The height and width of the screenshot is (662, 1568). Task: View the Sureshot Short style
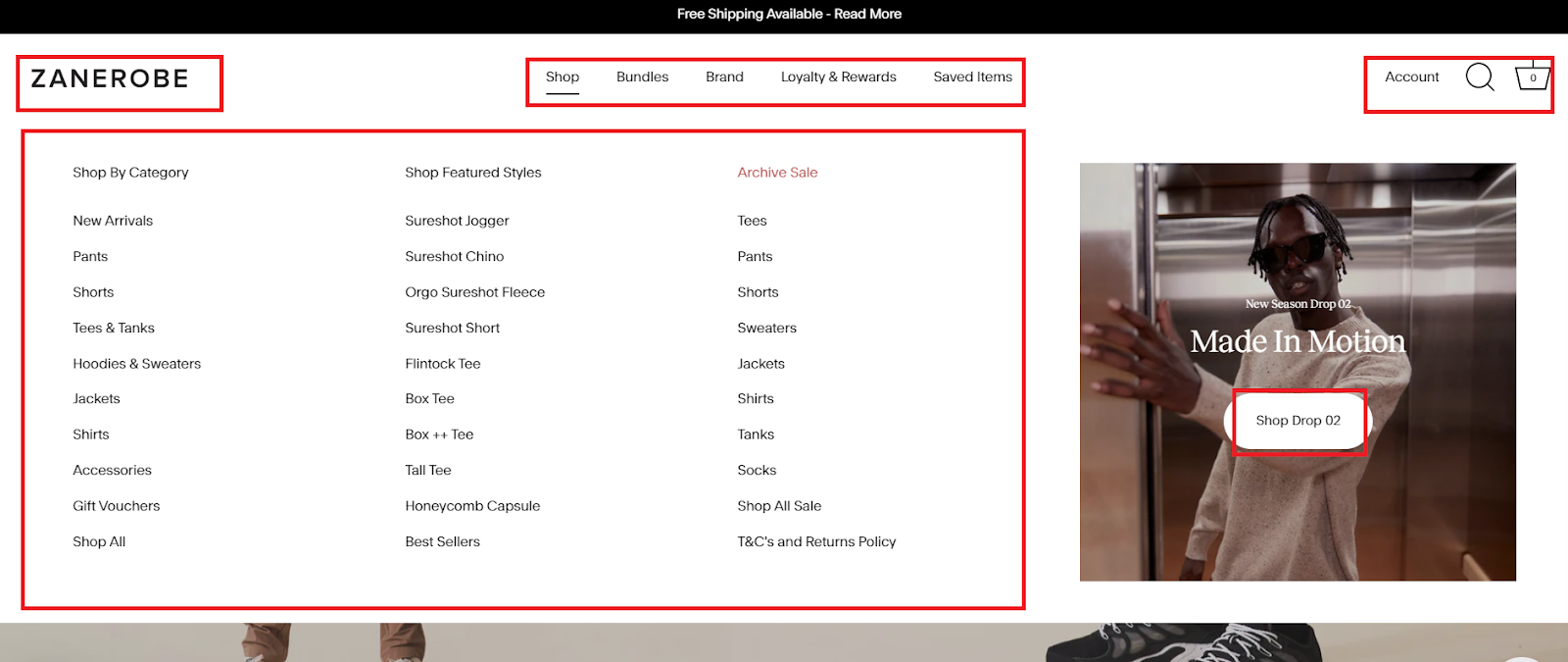pyautogui.click(x=453, y=328)
